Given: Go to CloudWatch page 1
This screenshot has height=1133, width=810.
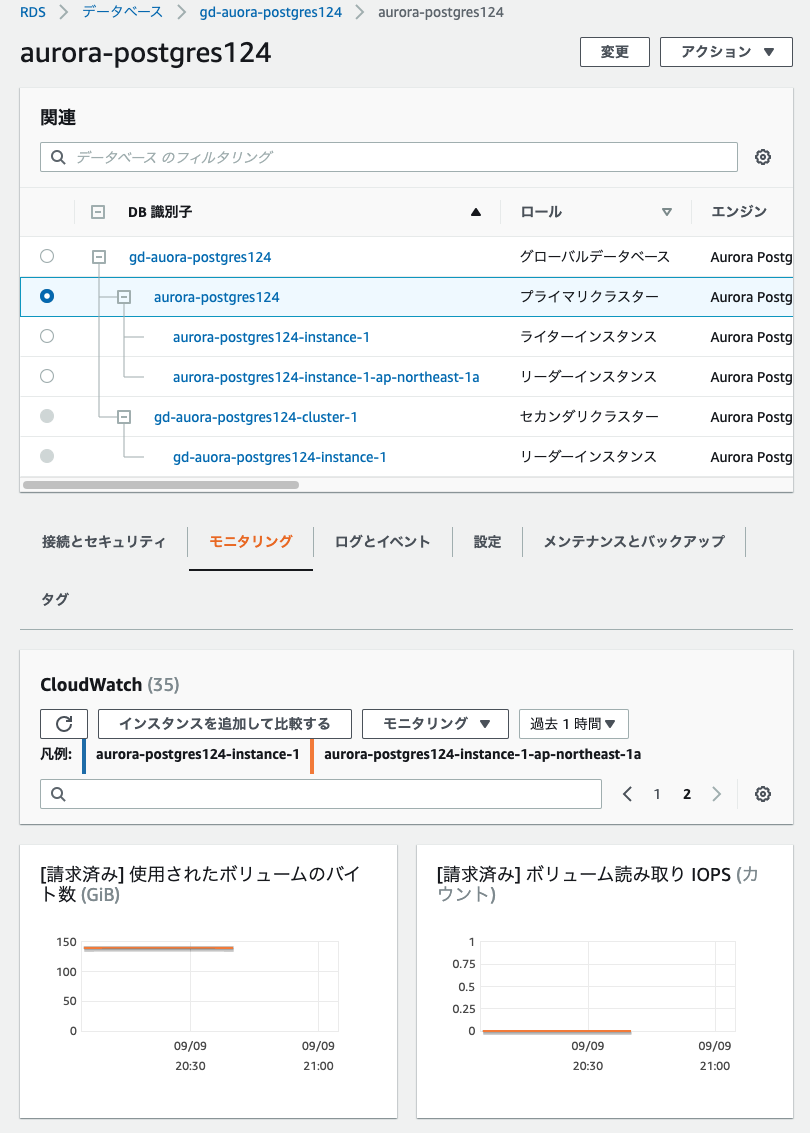Looking at the screenshot, I should click(657, 794).
